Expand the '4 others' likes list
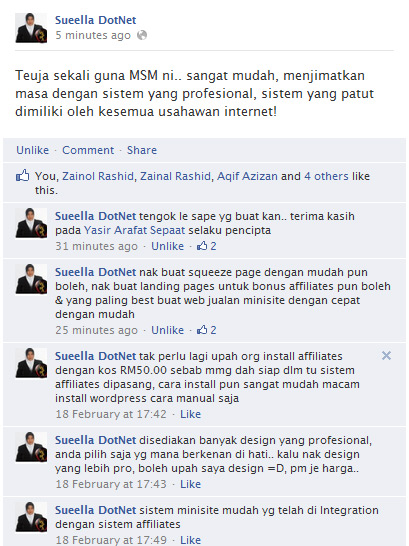Viewport: 409px width, 546px height. tap(326, 176)
